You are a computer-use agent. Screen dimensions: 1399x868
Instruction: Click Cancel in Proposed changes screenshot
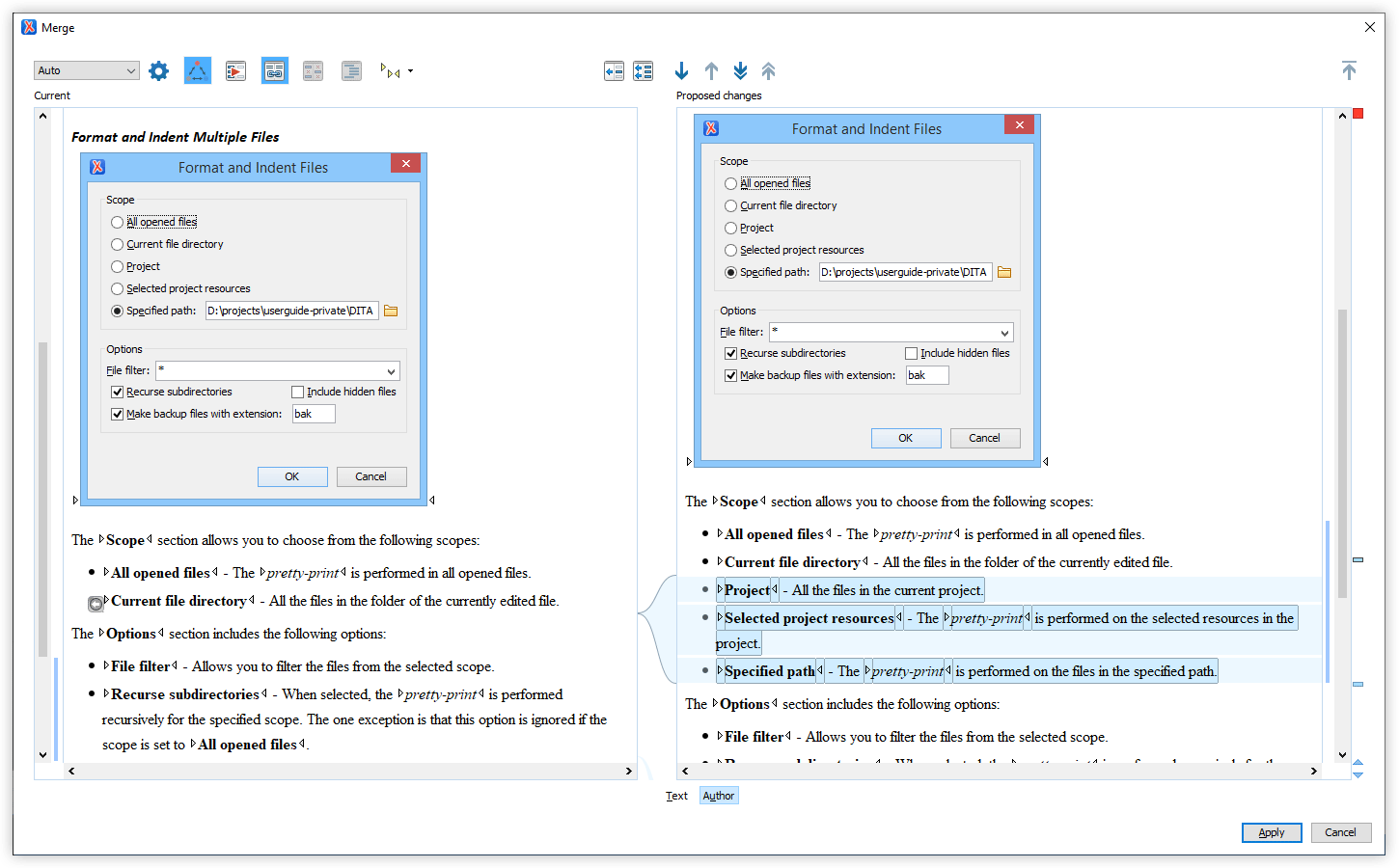(x=985, y=438)
